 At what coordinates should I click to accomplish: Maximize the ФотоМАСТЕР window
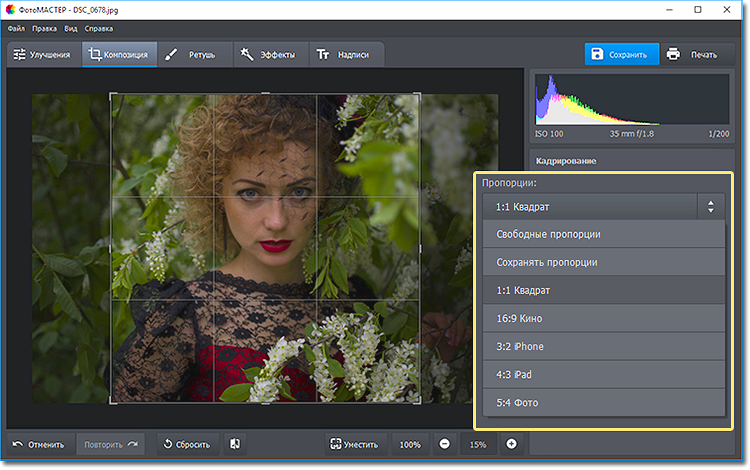[698, 10]
